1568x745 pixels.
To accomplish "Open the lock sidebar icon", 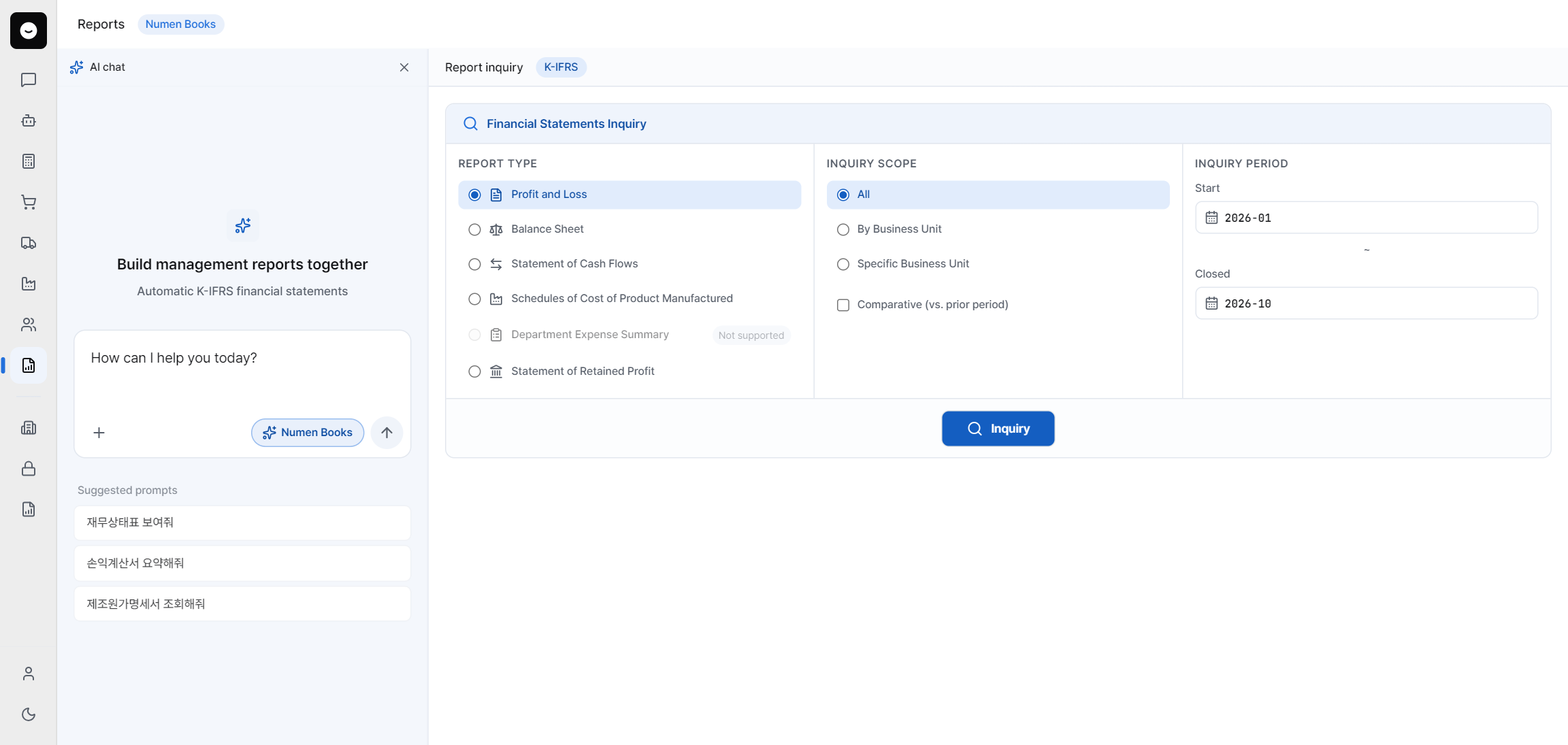I will coord(29,469).
